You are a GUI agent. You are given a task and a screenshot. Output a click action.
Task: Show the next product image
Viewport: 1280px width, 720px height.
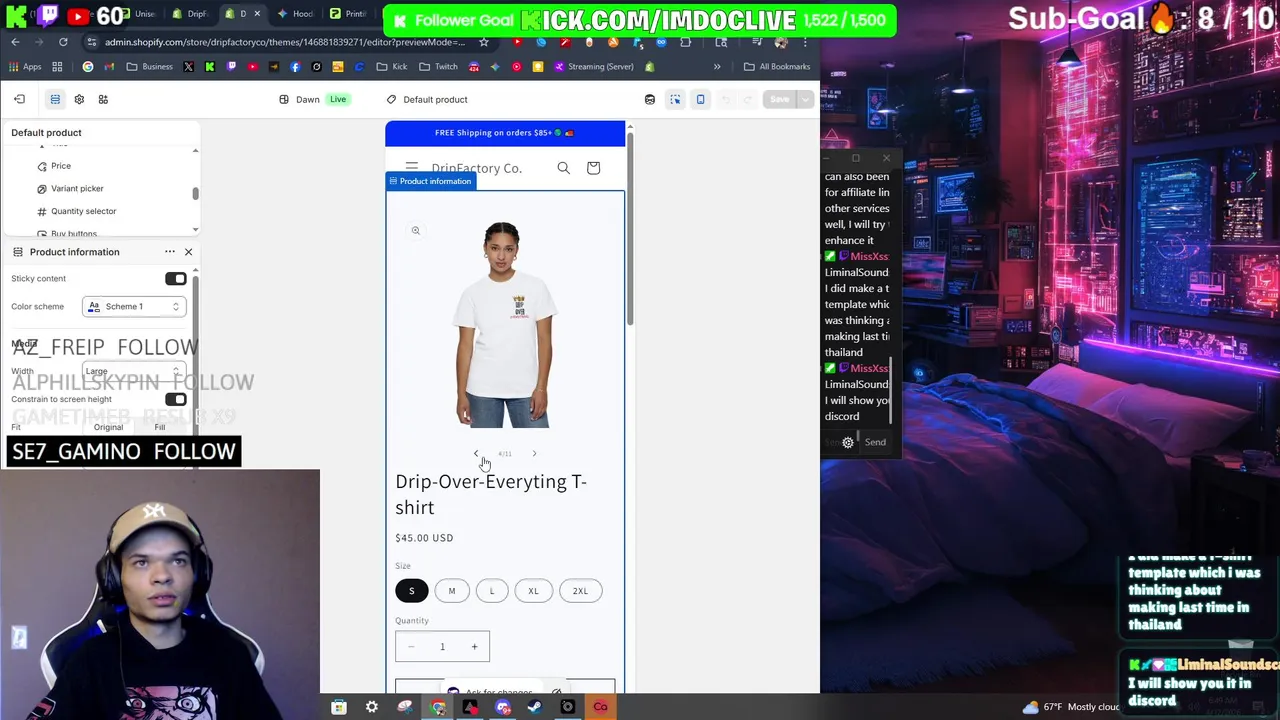click(x=534, y=454)
